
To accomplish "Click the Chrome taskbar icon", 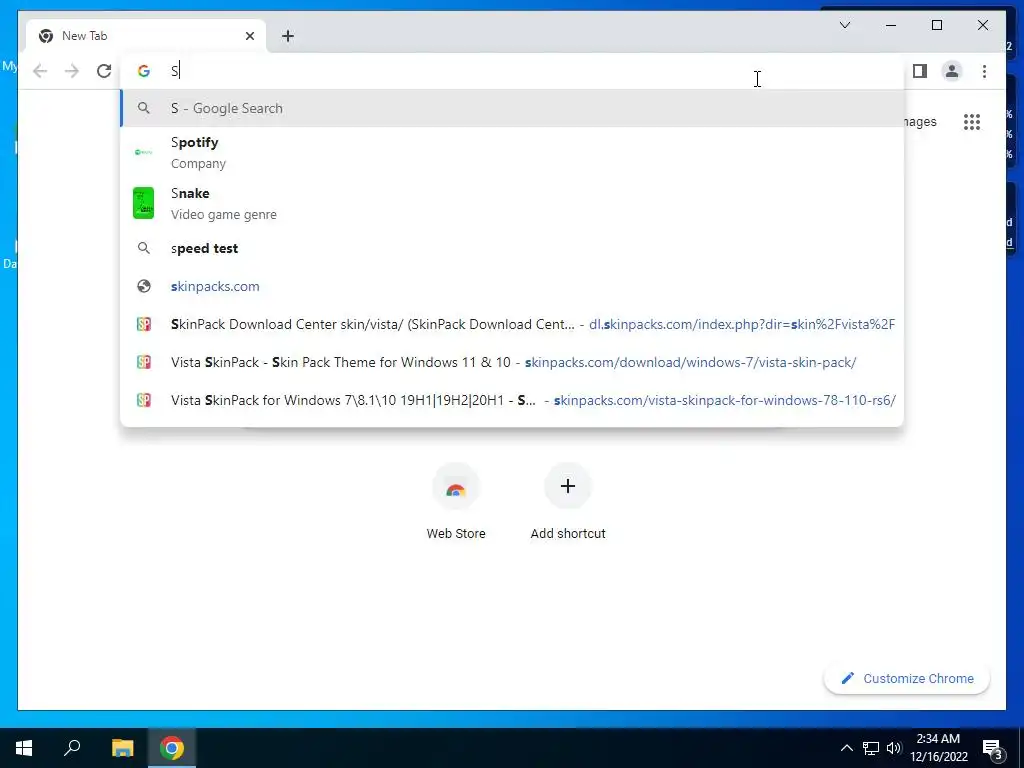I will point(172,748).
